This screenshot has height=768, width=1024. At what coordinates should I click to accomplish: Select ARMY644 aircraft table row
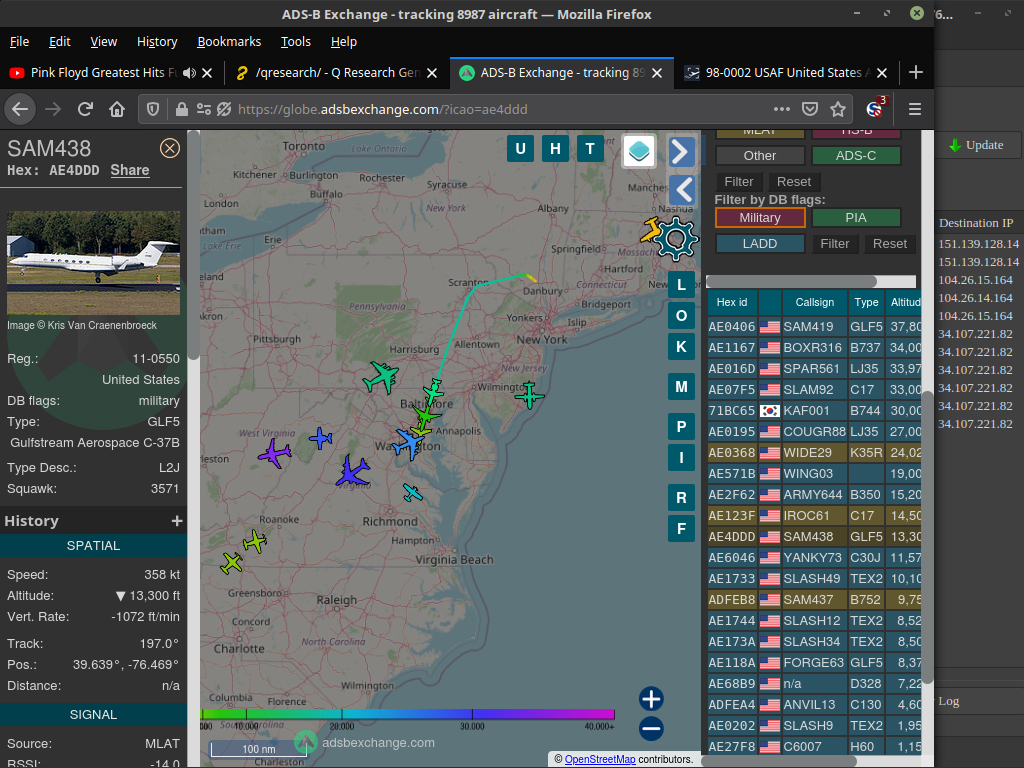click(814, 494)
